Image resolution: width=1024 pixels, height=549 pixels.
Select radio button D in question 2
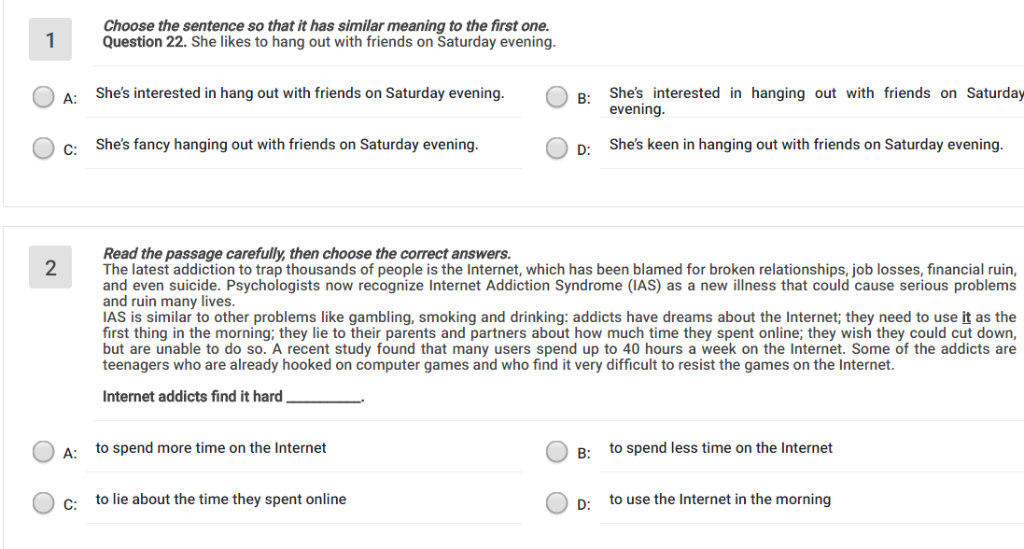[x=556, y=503]
